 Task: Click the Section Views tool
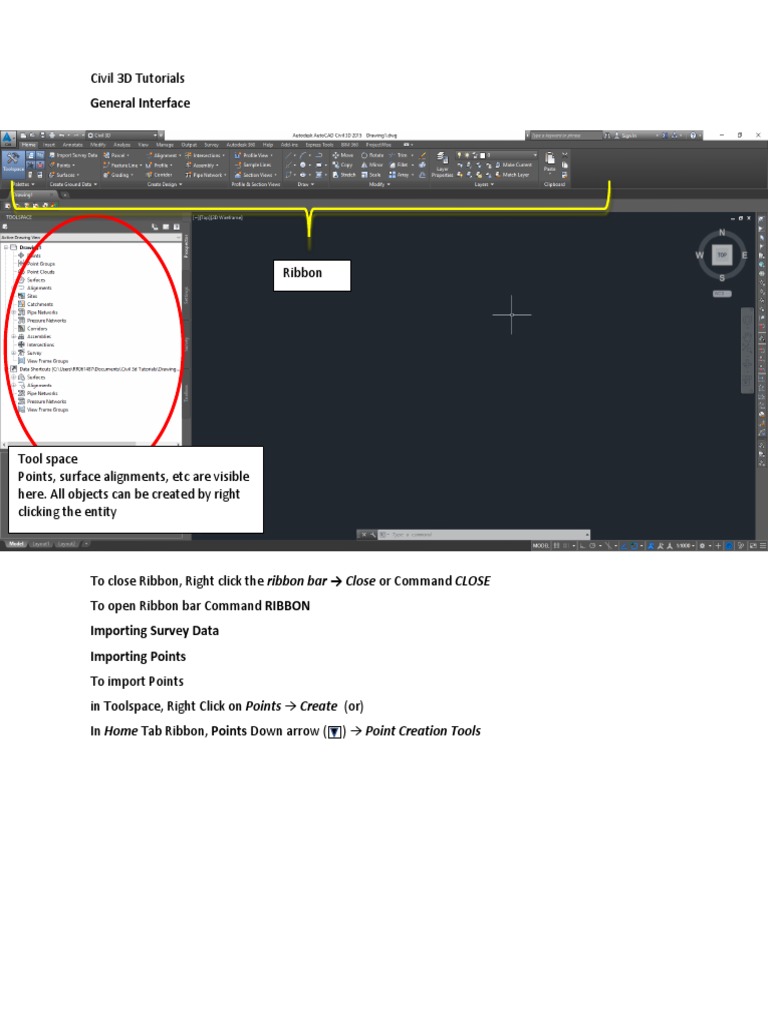coord(255,175)
